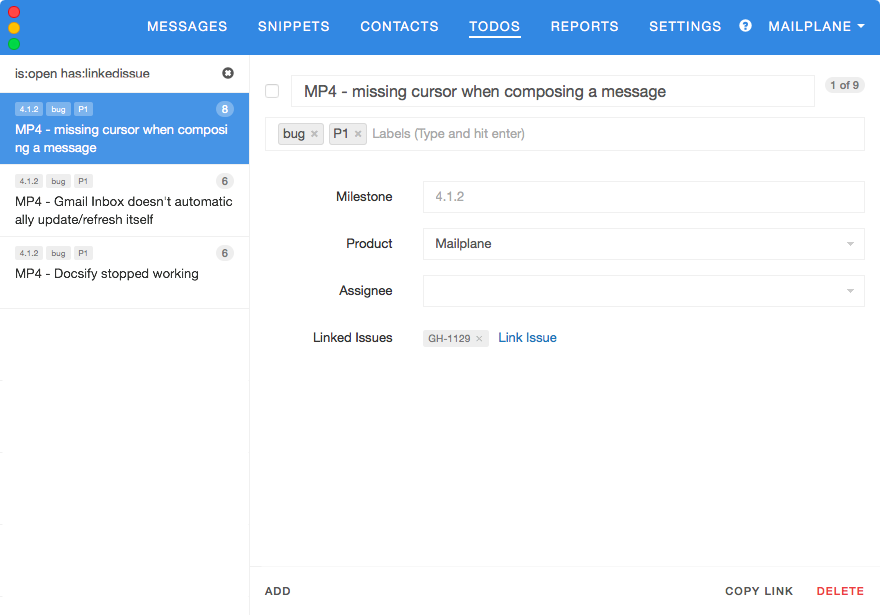Image resolution: width=880 pixels, height=615 pixels.
Task: Click the COPY LINK button
Action: pyautogui.click(x=759, y=591)
